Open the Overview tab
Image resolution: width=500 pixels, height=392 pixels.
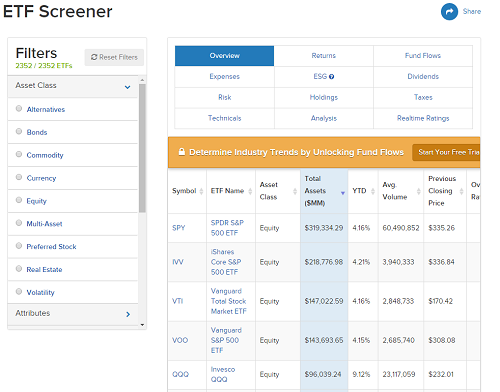pos(224,56)
